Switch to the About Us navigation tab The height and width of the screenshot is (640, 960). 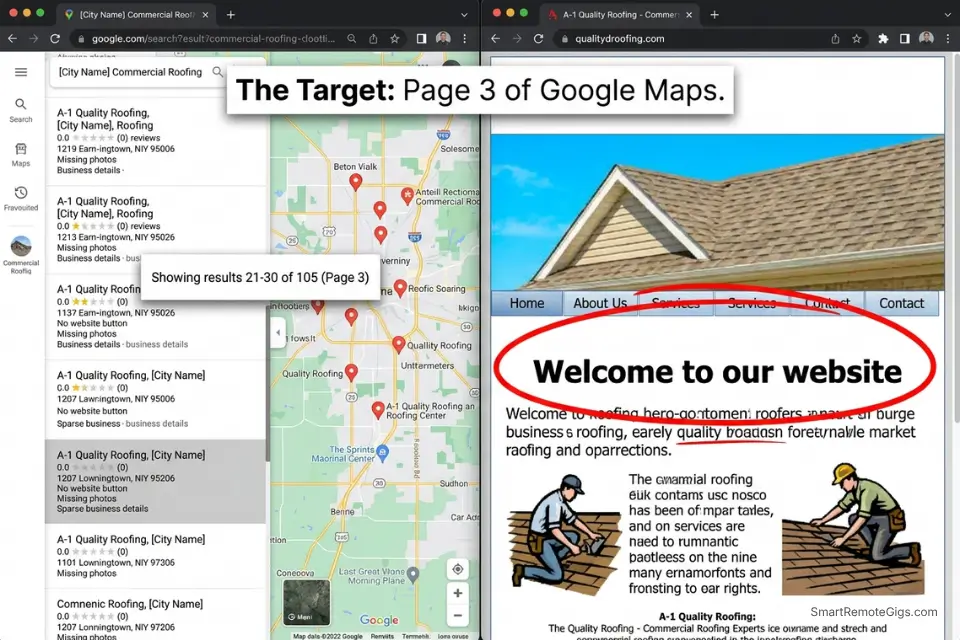[x=599, y=303]
